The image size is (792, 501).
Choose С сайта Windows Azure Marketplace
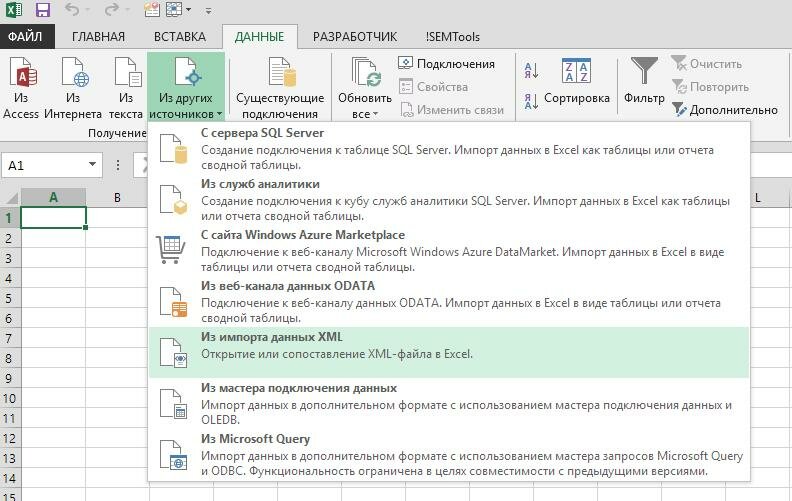[x=449, y=251]
